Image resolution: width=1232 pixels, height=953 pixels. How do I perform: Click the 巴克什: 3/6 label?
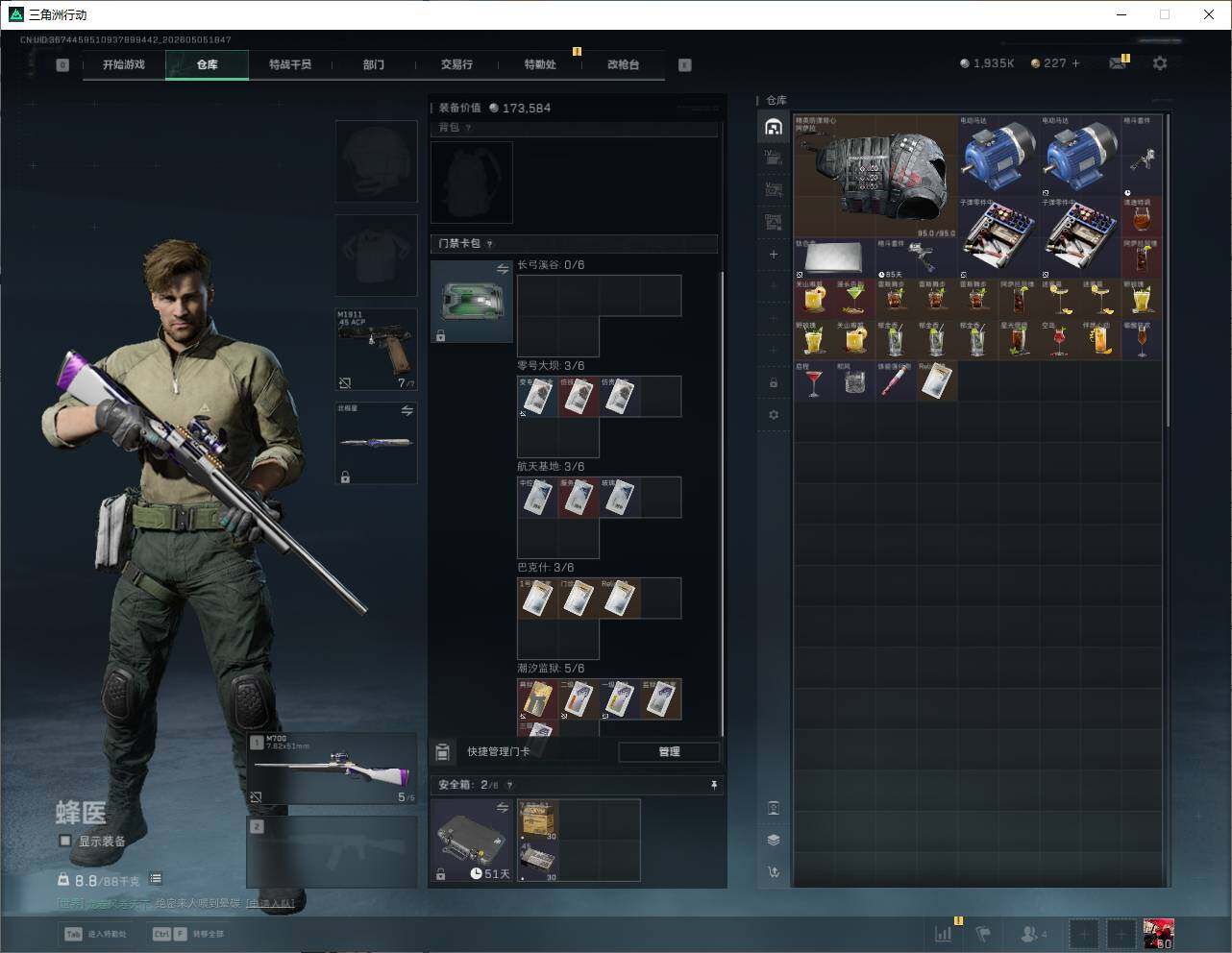pos(546,567)
